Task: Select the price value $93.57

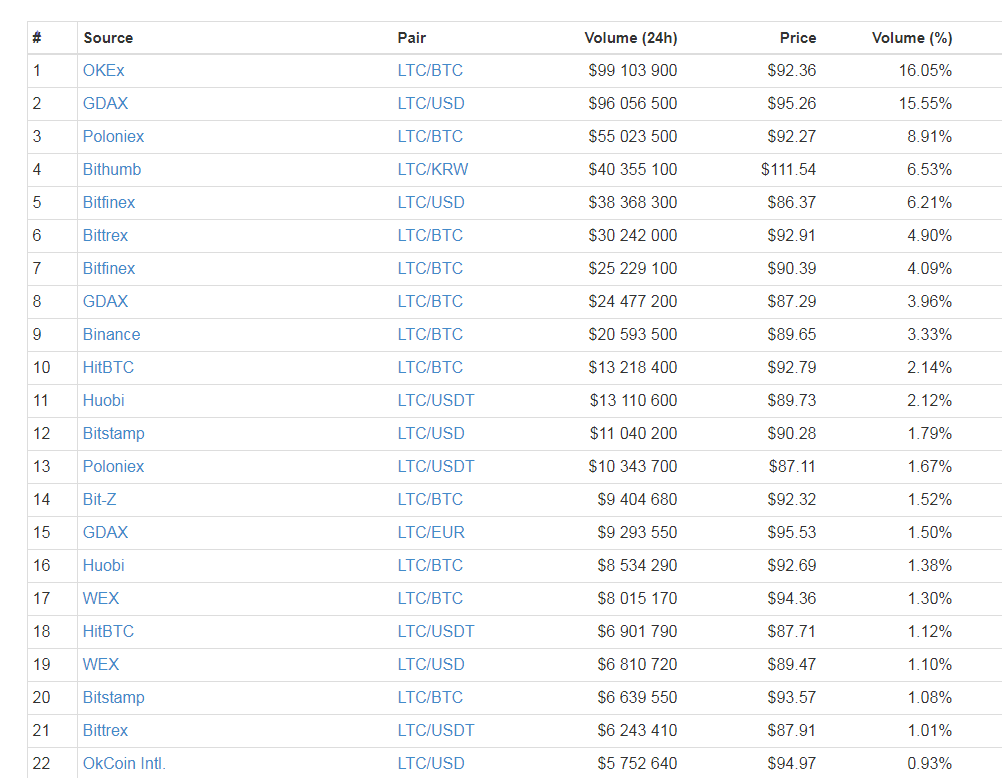Action: [792, 697]
